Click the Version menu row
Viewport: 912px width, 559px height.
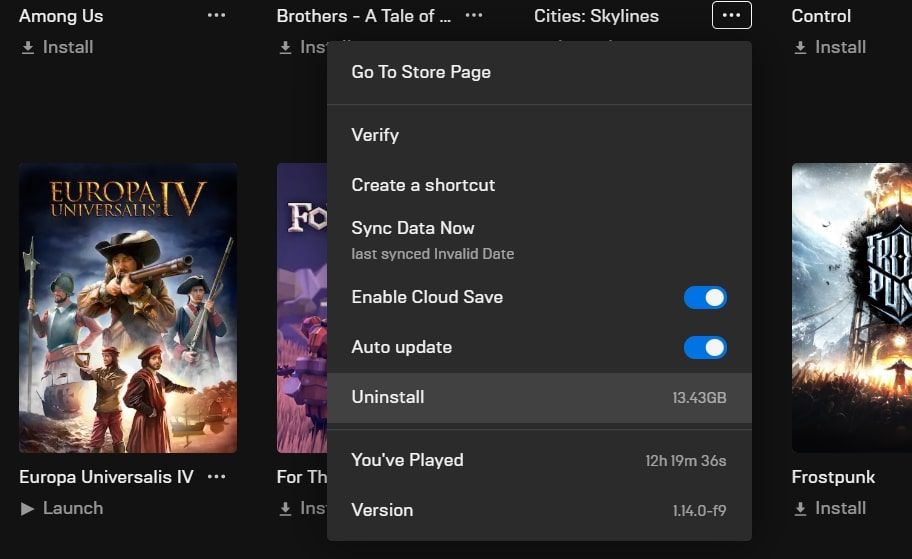[x=539, y=510]
